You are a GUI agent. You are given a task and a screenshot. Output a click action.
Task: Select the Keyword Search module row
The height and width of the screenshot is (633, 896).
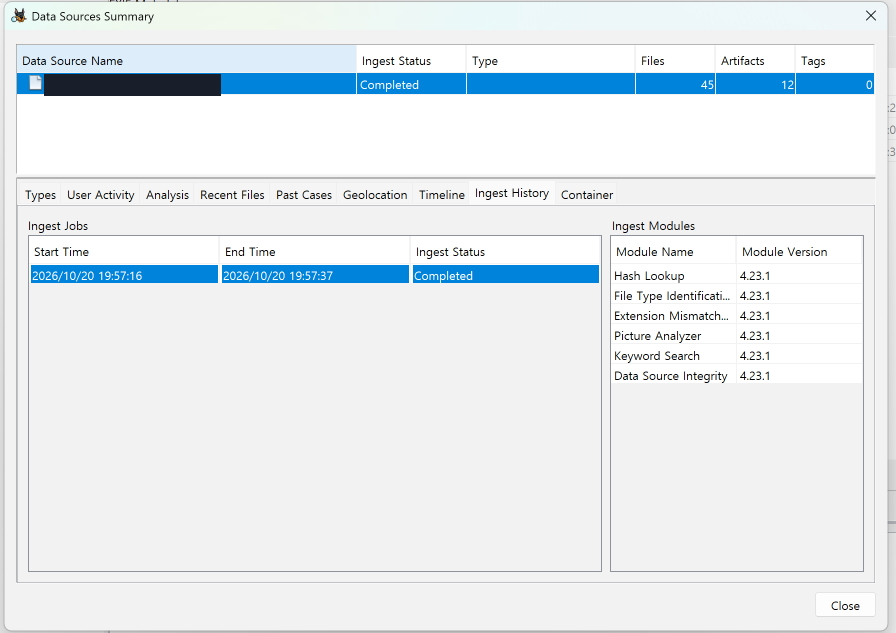pos(737,355)
